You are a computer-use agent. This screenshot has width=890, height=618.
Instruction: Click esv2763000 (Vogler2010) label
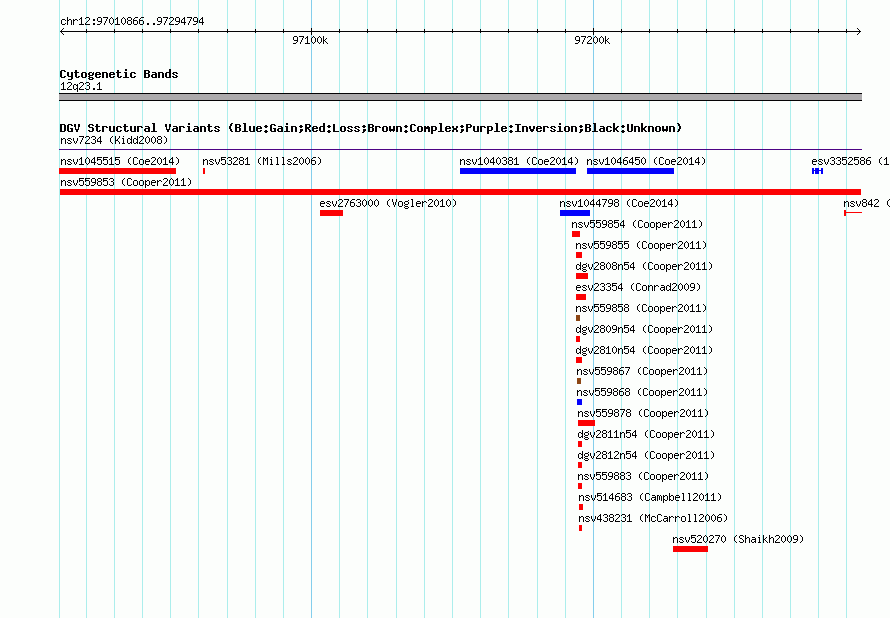tap(388, 203)
